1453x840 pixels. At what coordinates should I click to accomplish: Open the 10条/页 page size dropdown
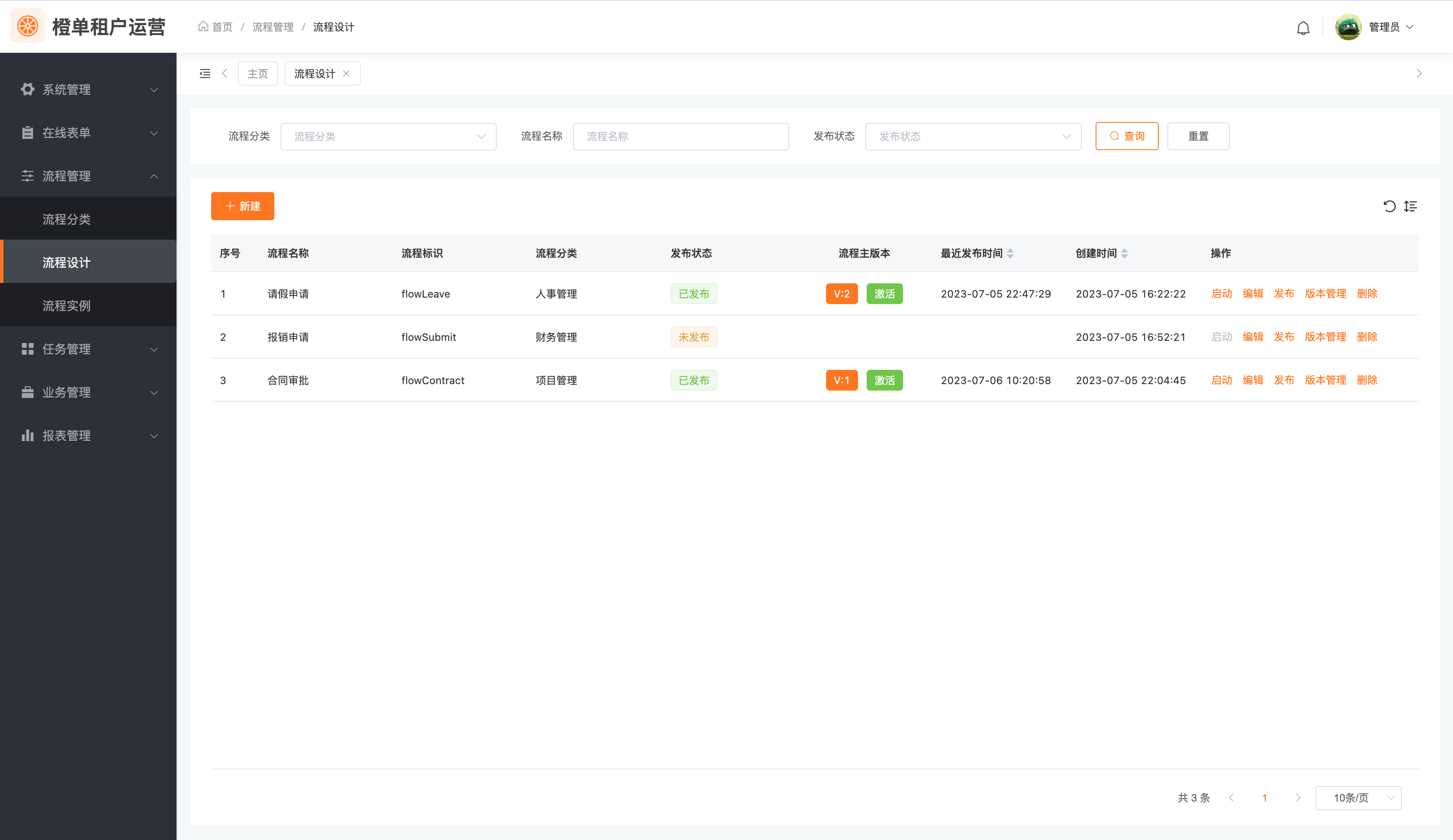point(1358,797)
